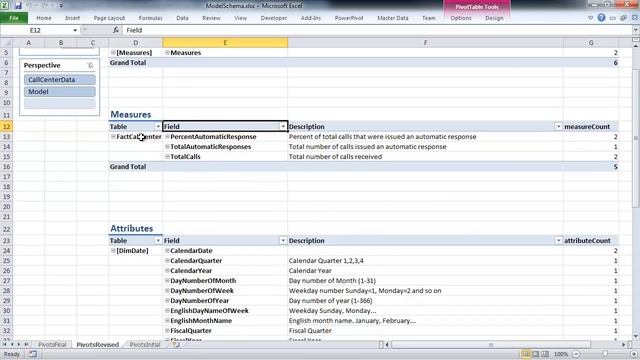Open the Excel Help question mark icon
Screen dimensions: 640x360
[x=601, y=18]
